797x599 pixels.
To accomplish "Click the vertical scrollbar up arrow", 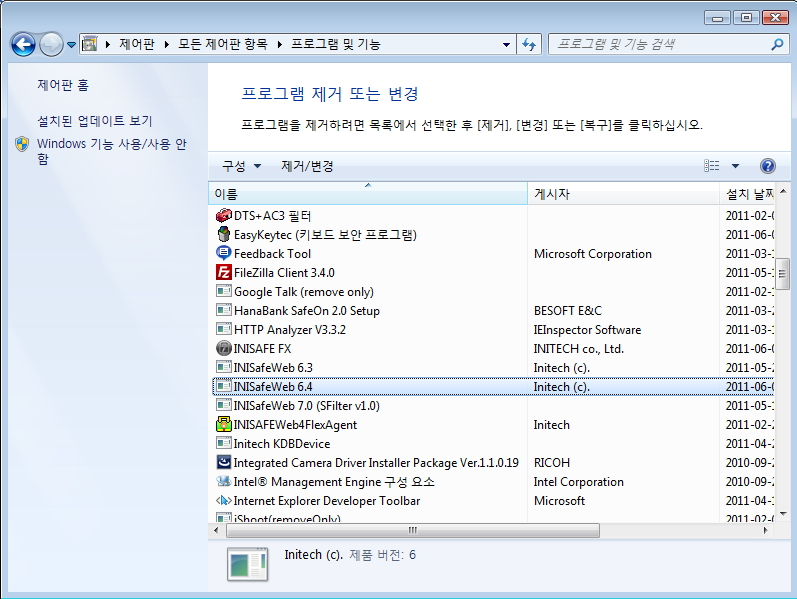I will pyautogui.click(x=783, y=191).
